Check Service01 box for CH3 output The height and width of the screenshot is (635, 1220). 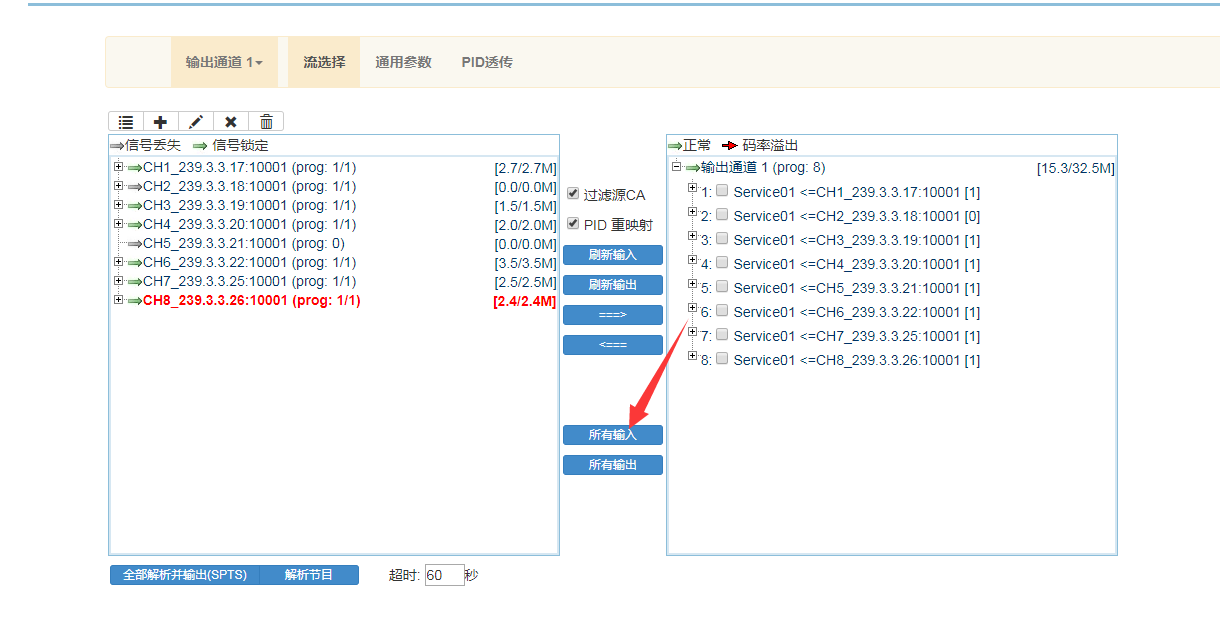(722, 239)
